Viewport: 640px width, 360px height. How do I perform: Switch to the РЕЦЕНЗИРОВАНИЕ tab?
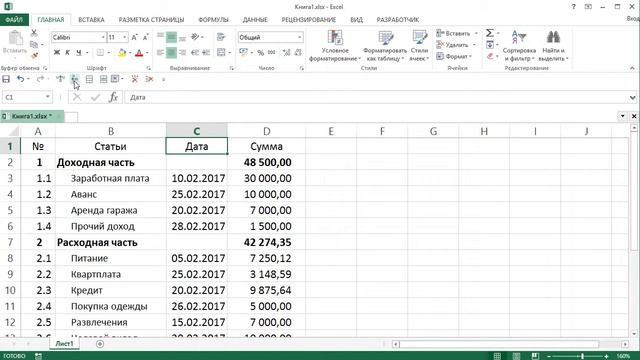(x=309, y=20)
